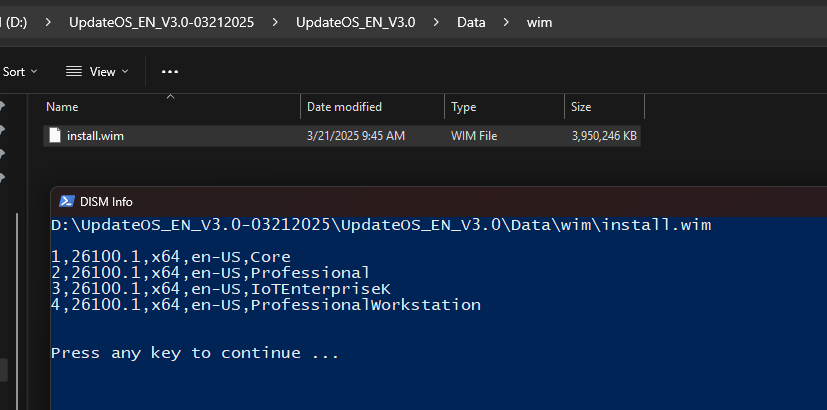Navigate to UpdateOS_EN_V3.0-03212025 breadcrumb folder
The image size is (827, 410).
tap(161, 22)
